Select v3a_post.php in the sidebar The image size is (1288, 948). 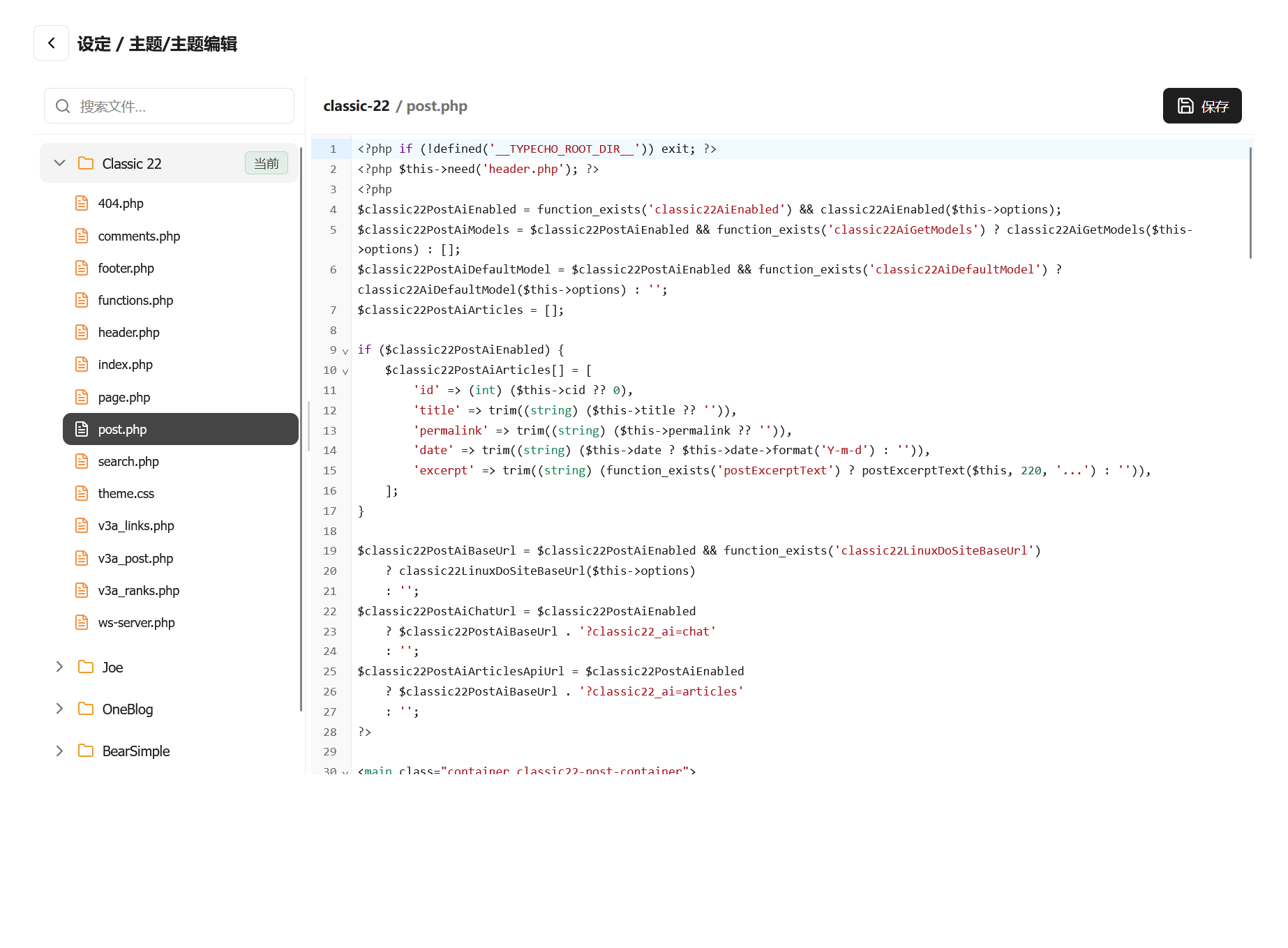[135, 558]
